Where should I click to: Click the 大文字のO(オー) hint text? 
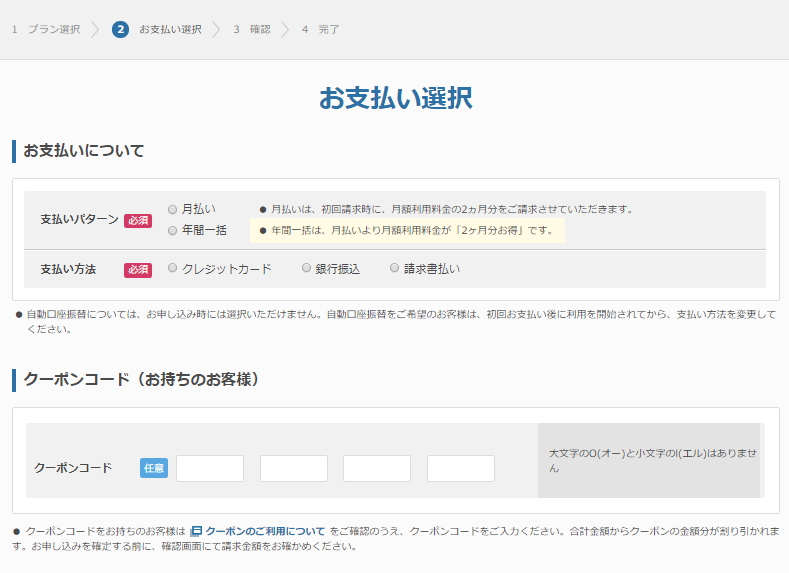pos(652,461)
